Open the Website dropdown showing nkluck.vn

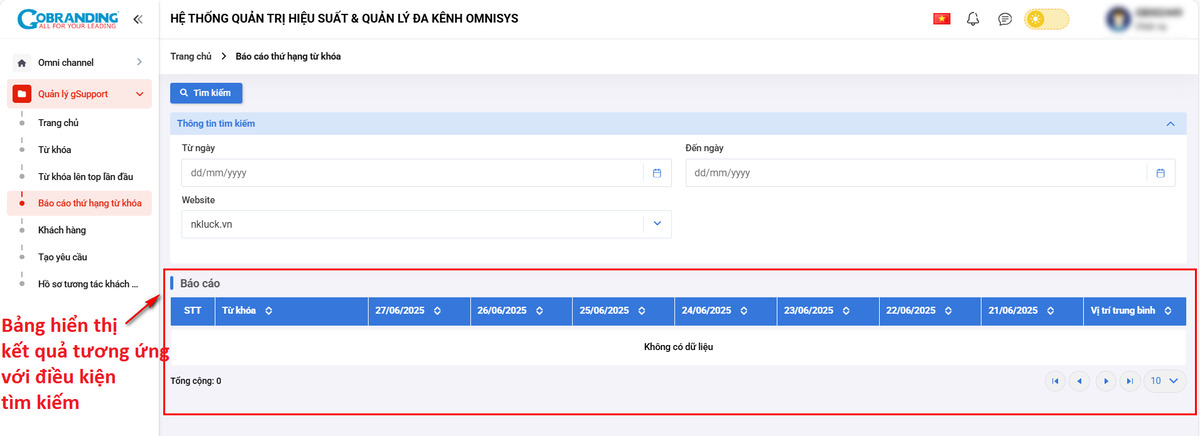426,224
